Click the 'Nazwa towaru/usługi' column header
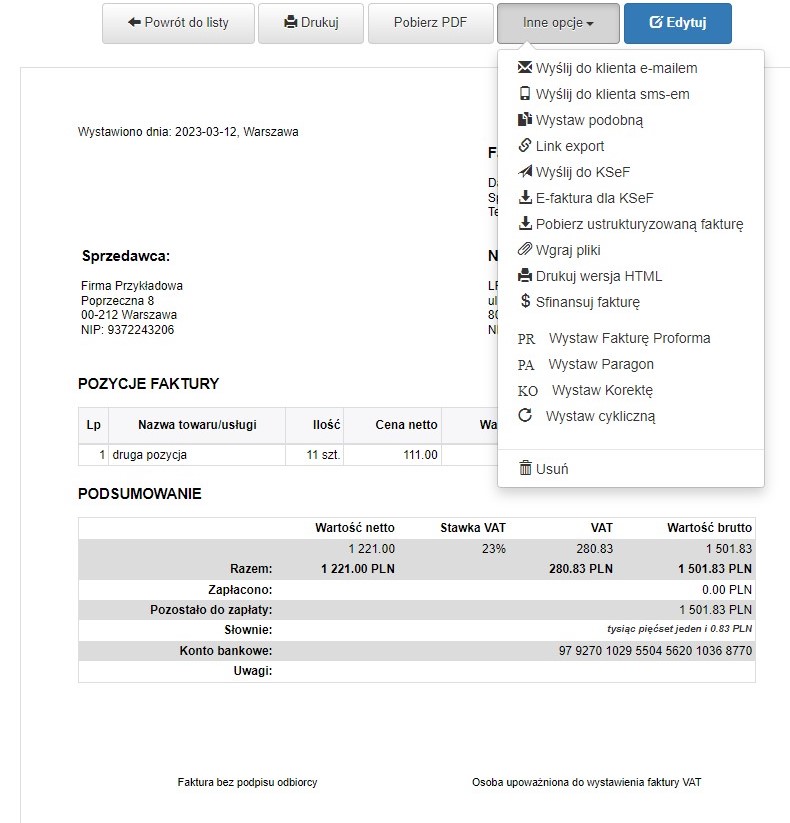 pyautogui.click(x=197, y=425)
